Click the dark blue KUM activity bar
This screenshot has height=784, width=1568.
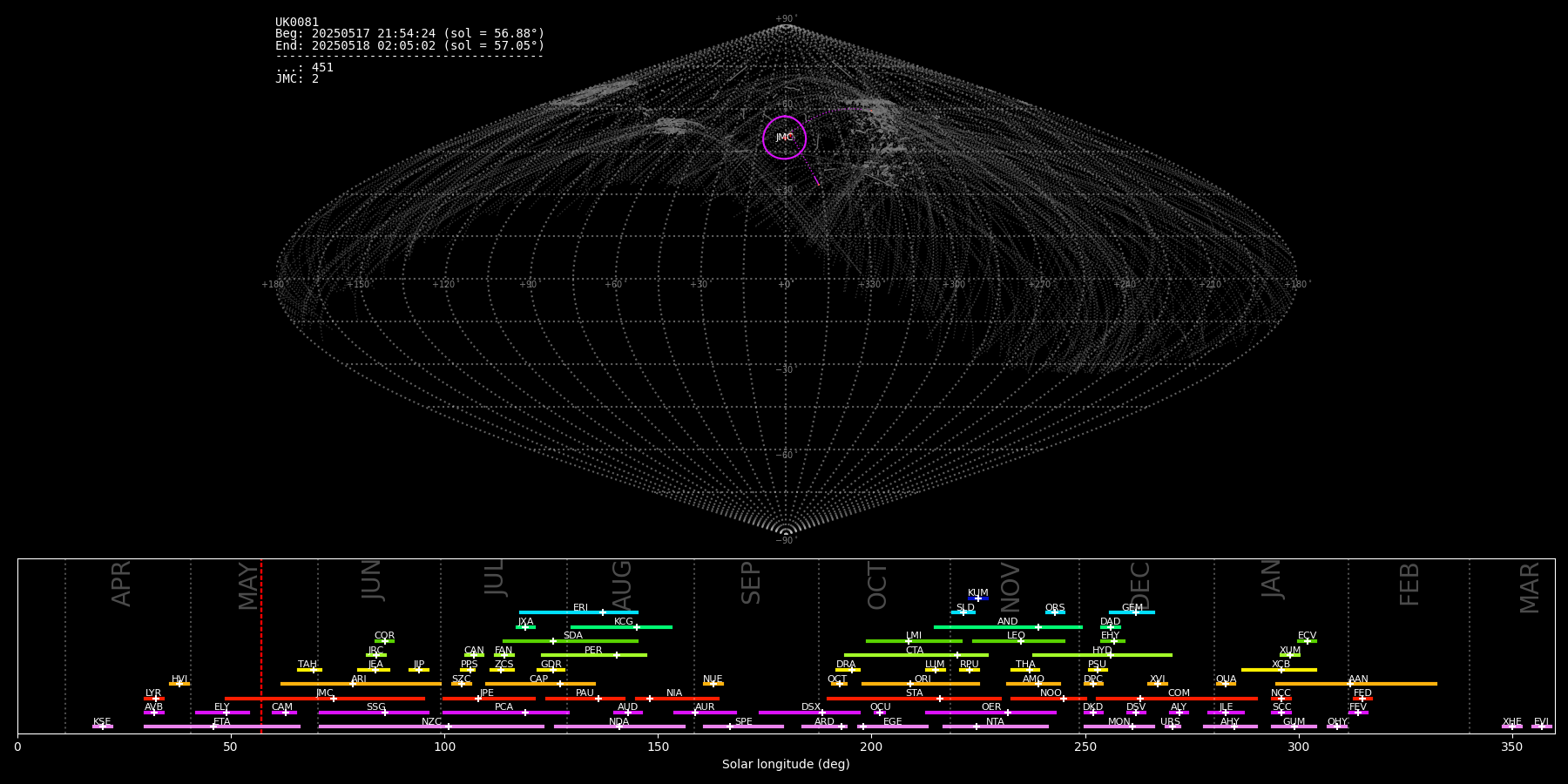pyautogui.click(x=978, y=598)
